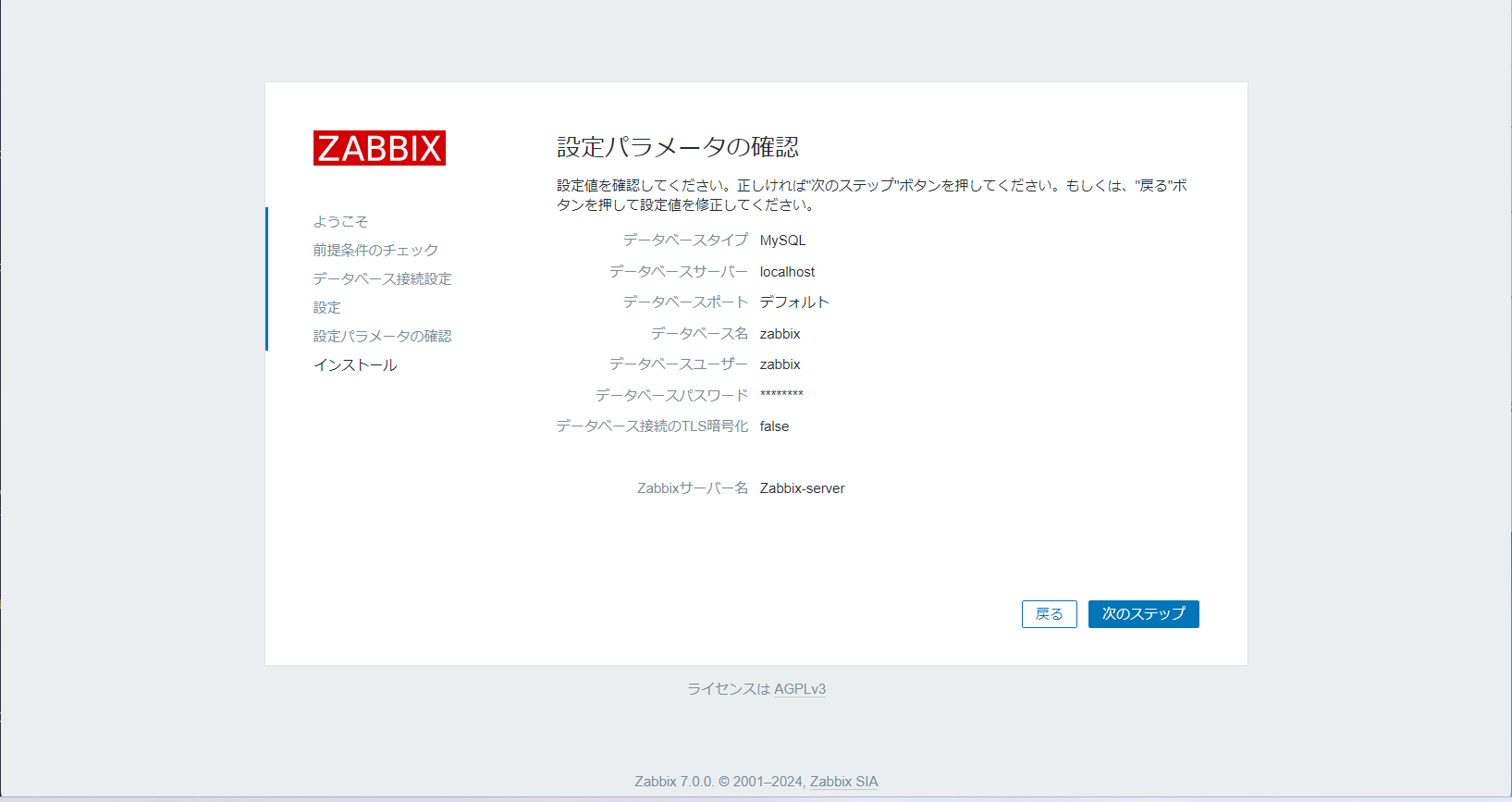The width and height of the screenshot is (1512, 802).
Task: Go to データベース接続設定 step in sidebar
Action: [382, 279]
